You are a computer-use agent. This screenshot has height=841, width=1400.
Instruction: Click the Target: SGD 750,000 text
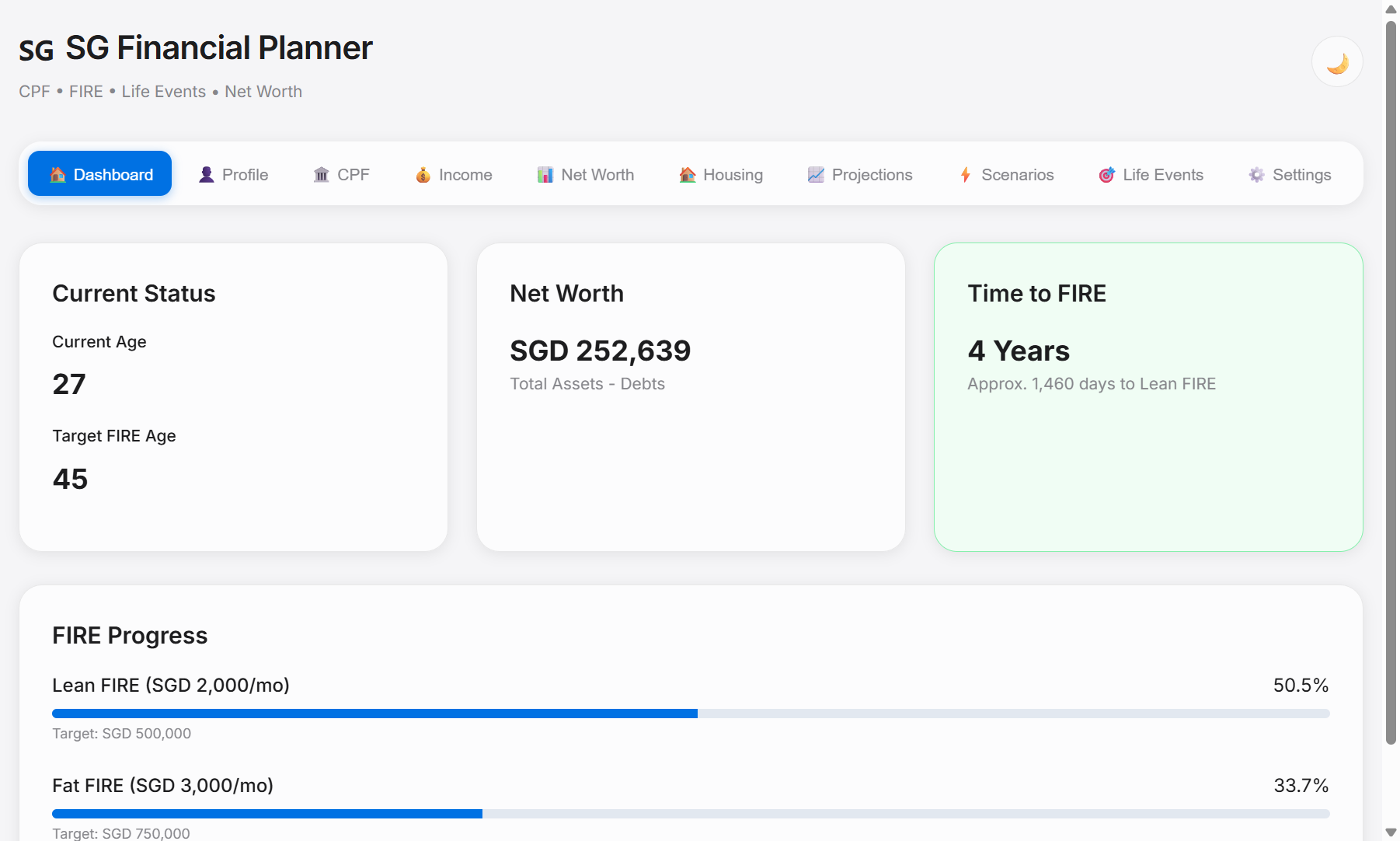point(121,833)
